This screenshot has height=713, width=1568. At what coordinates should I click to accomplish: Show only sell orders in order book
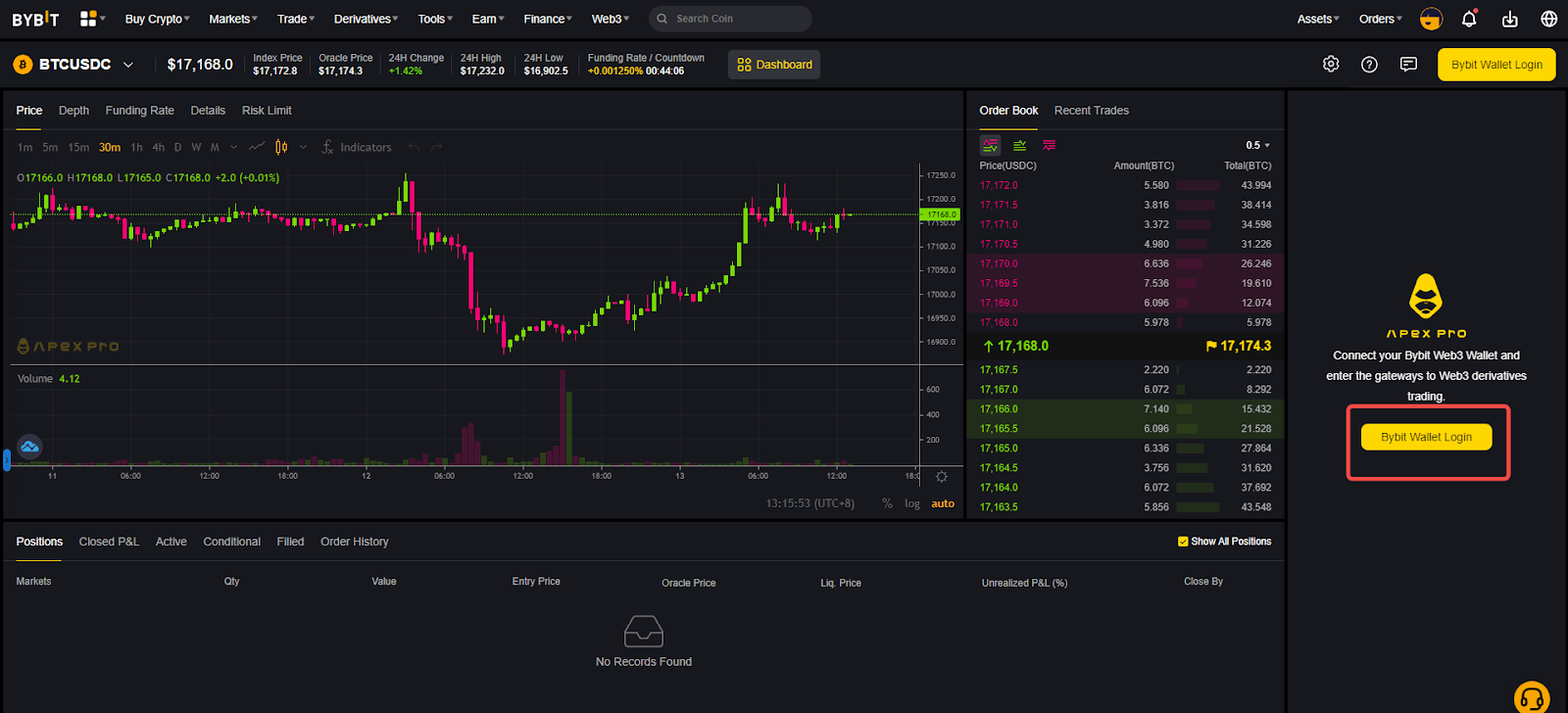(1050, 145)
